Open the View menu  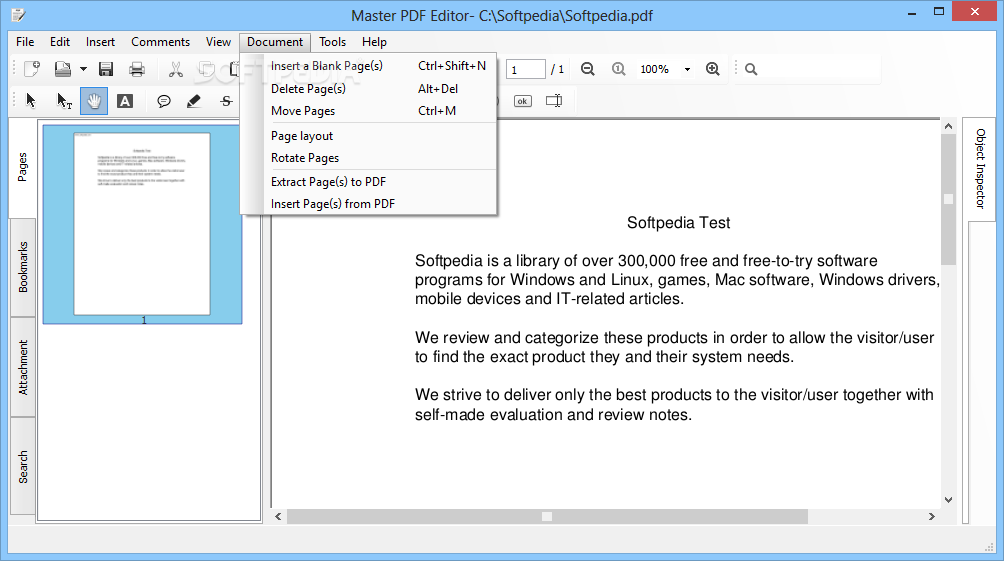pyautogui.click(x=218, y=42)
